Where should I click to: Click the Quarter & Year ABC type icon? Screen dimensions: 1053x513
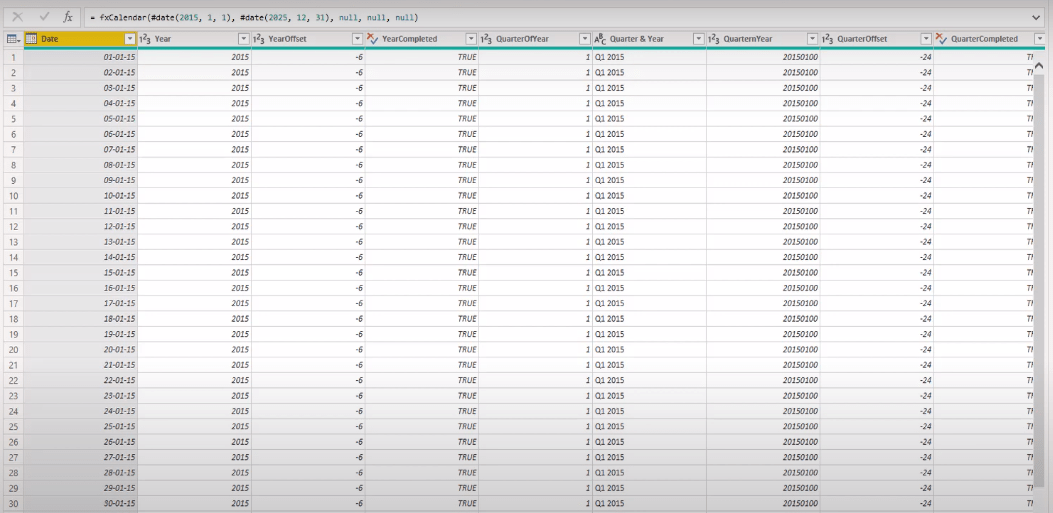tap(600, 39)
